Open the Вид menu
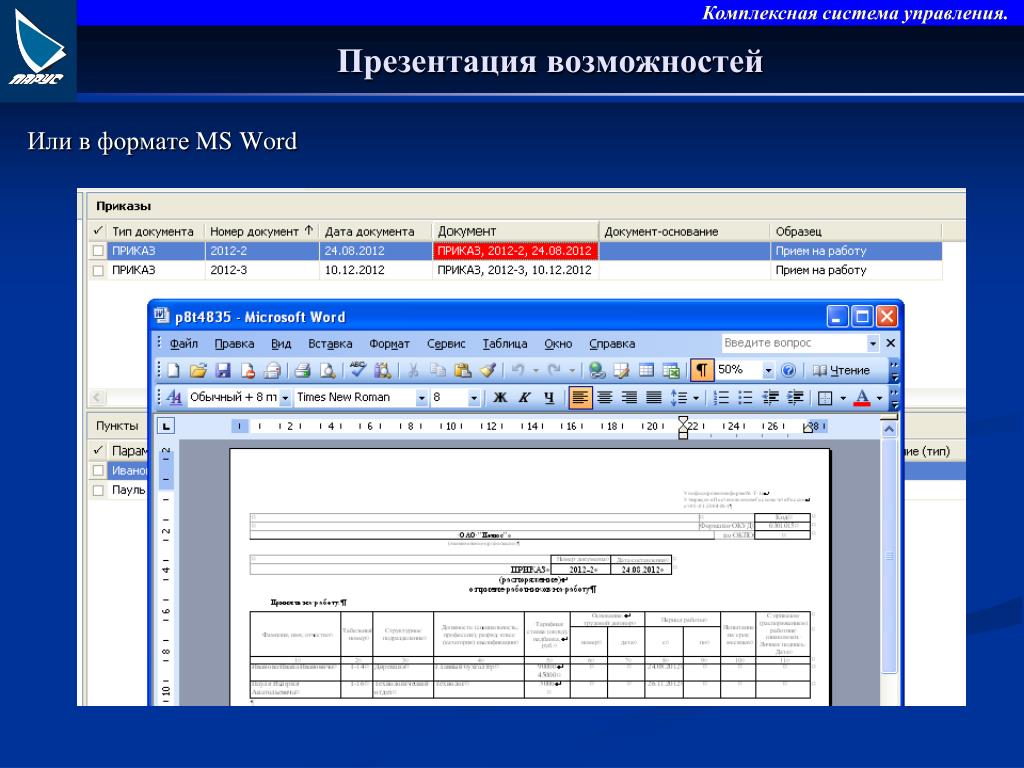 pos(281,344)
